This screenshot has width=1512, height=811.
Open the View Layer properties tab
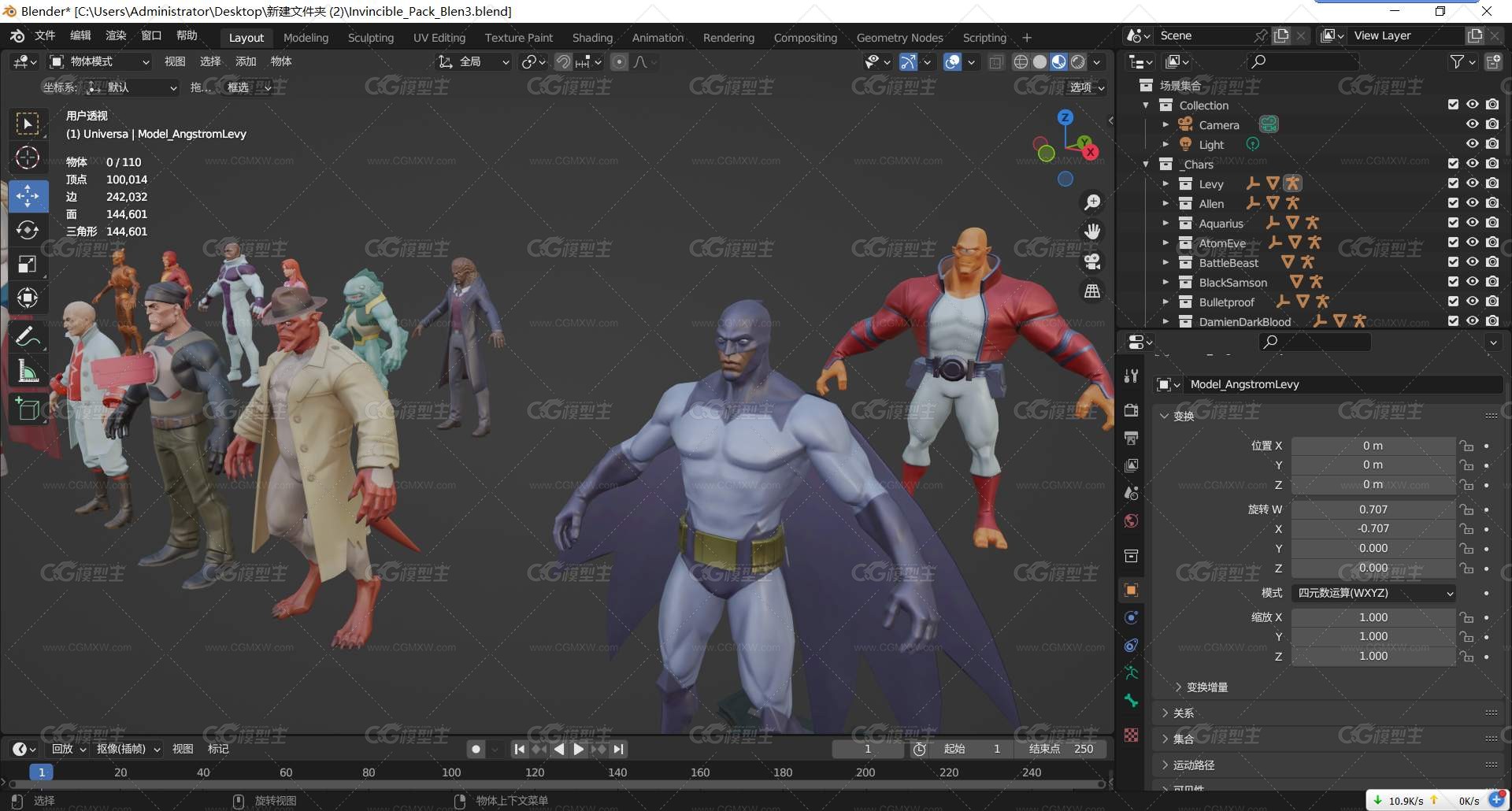[1132, 465]
